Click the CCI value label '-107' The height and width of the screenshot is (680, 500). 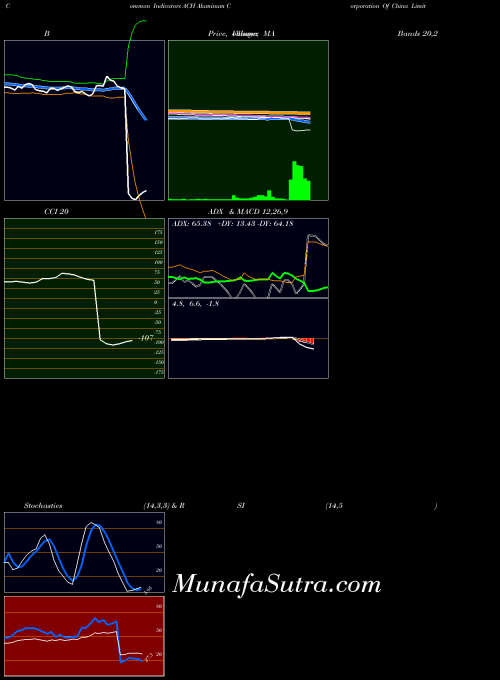pos(146,338)
